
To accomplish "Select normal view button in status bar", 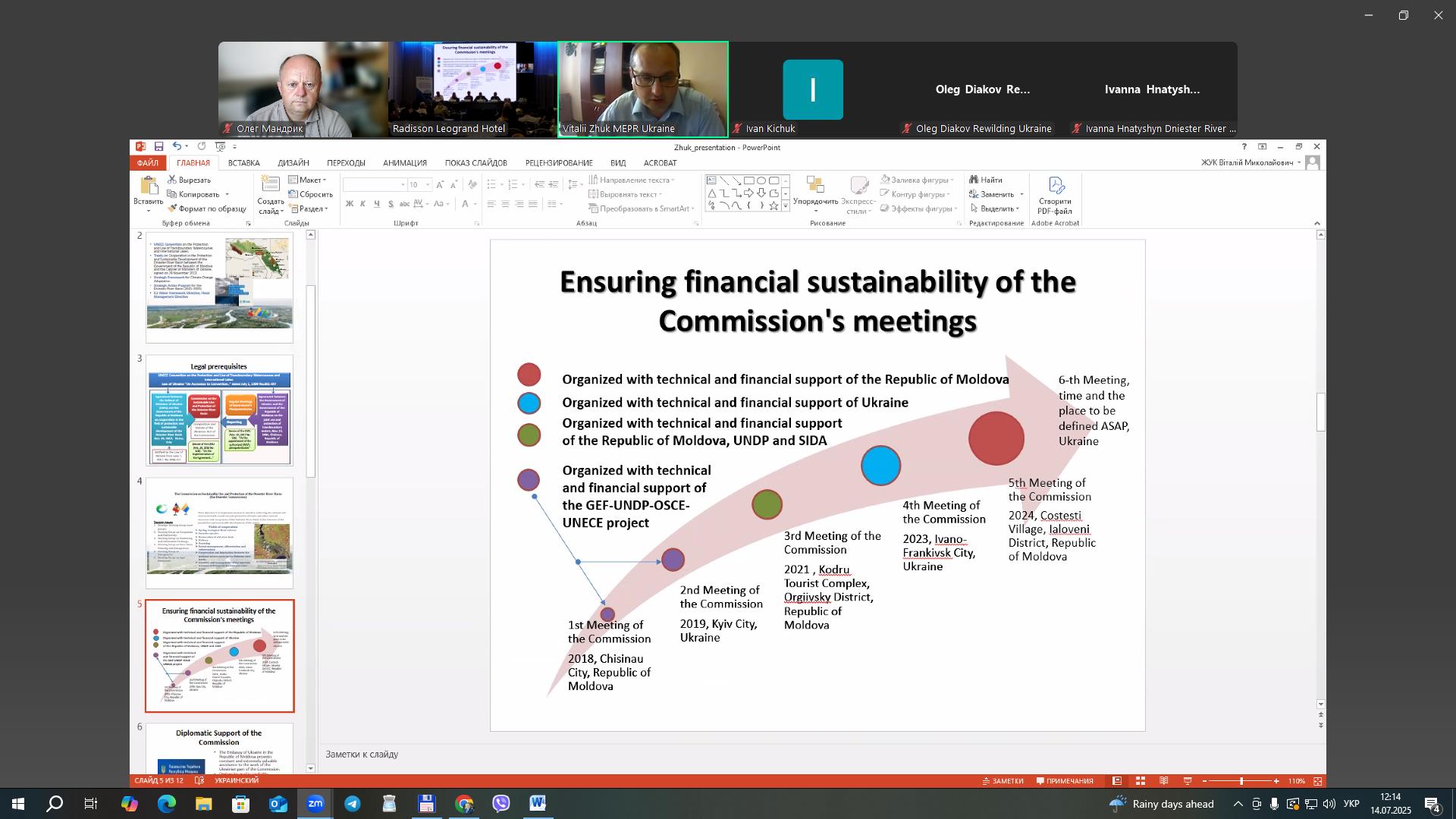I will (x=1117, y=781).
